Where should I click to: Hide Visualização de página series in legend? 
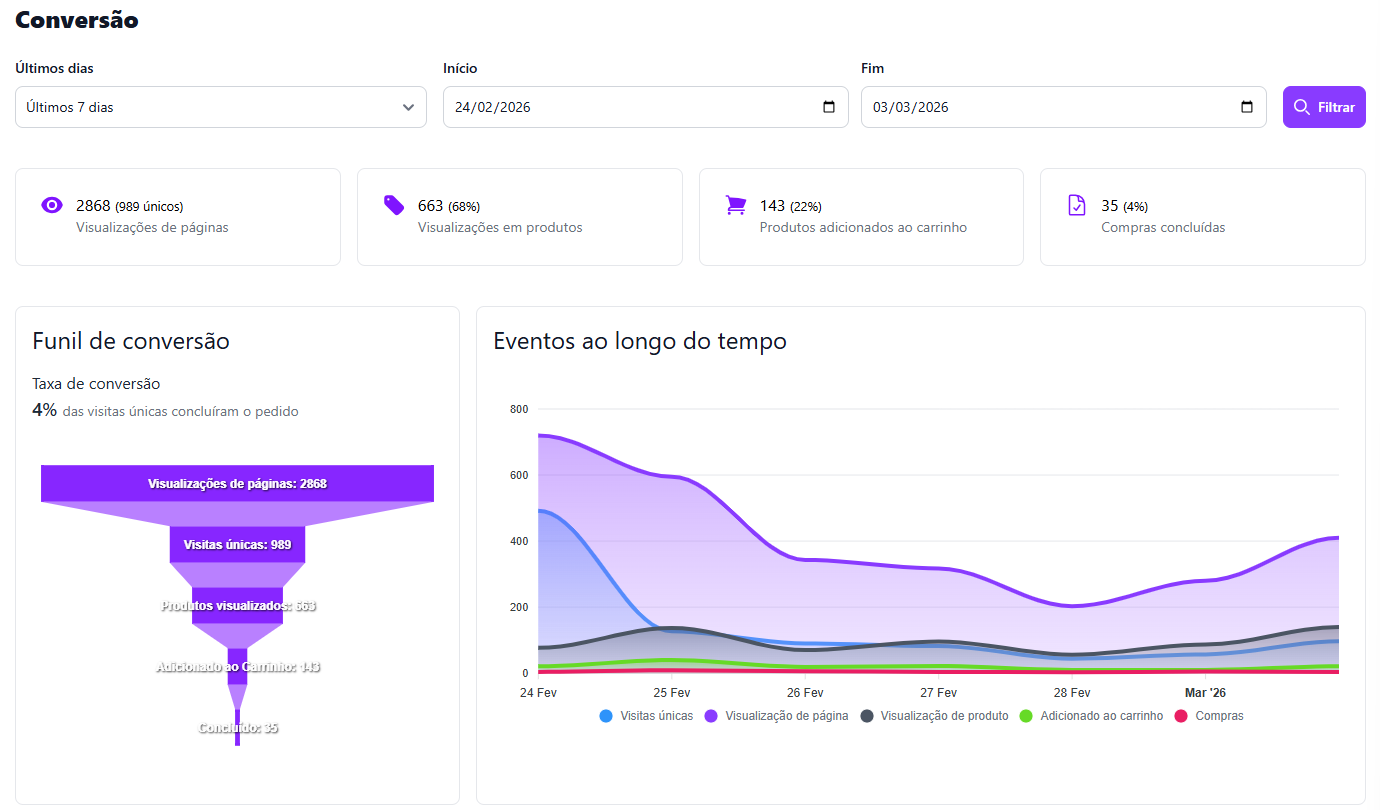point(776,716)
